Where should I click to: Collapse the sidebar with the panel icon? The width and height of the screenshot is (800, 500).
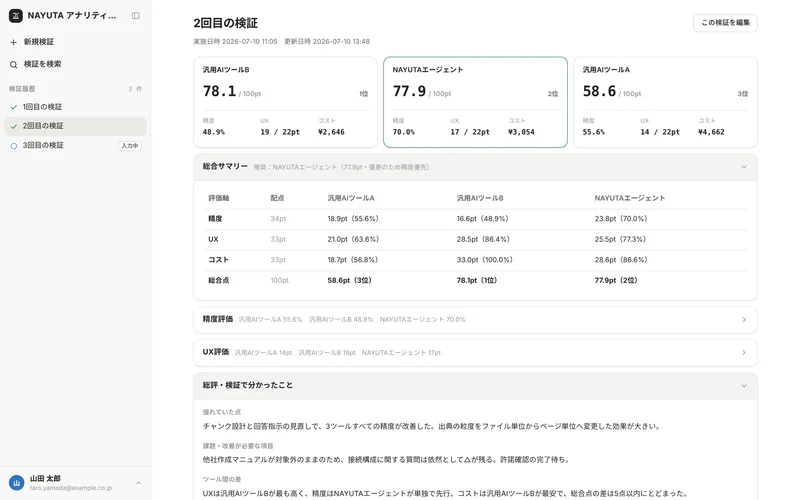(x=135, y=16)
